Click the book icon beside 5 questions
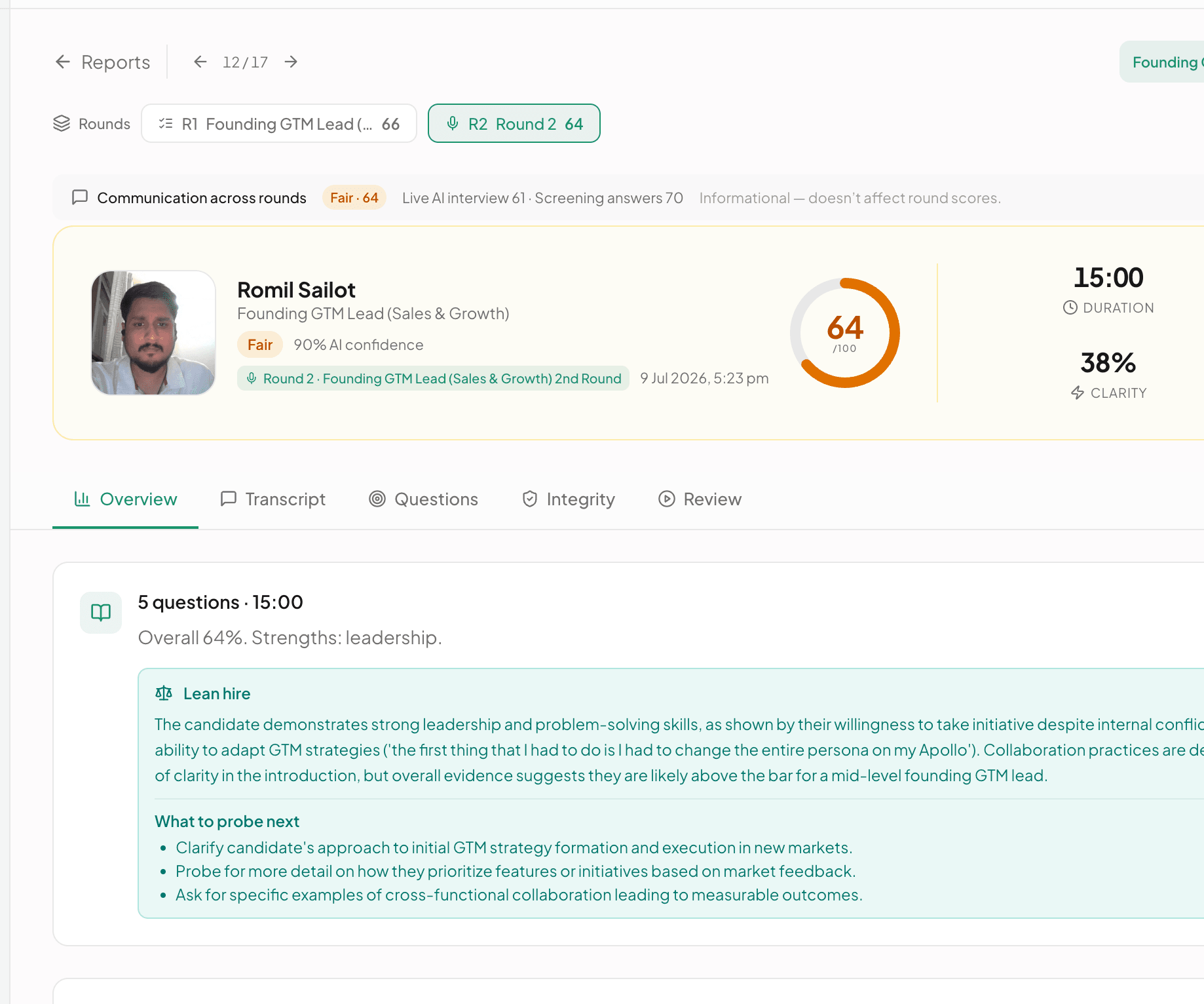Screen dimensions: 1204x1004 101,613
